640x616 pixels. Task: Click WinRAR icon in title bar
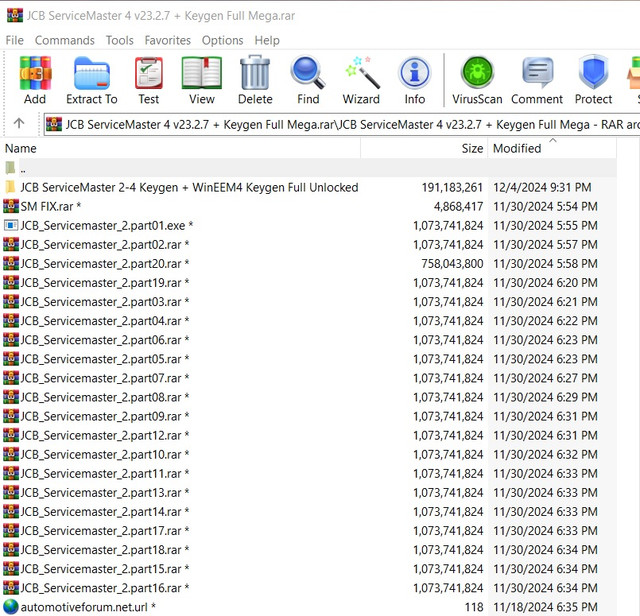15,15
